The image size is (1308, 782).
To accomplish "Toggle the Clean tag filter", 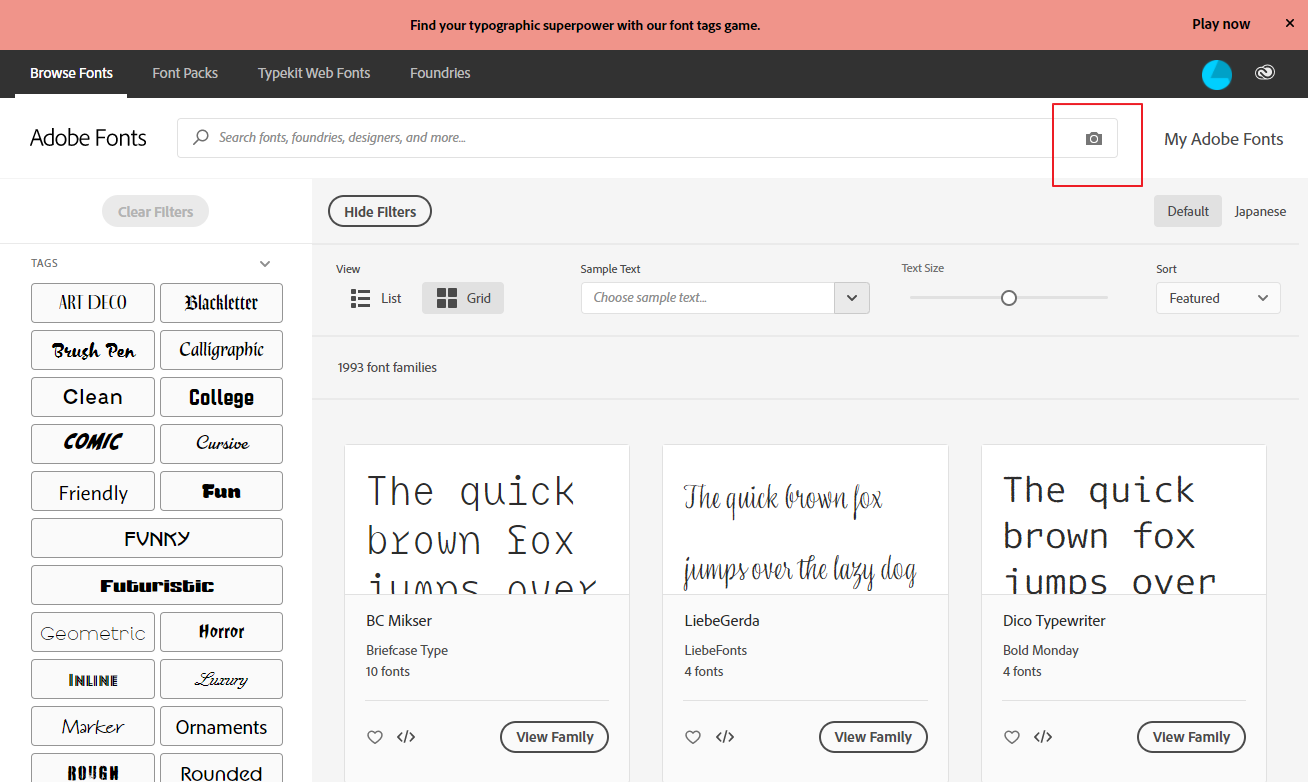I will (93, 397).
